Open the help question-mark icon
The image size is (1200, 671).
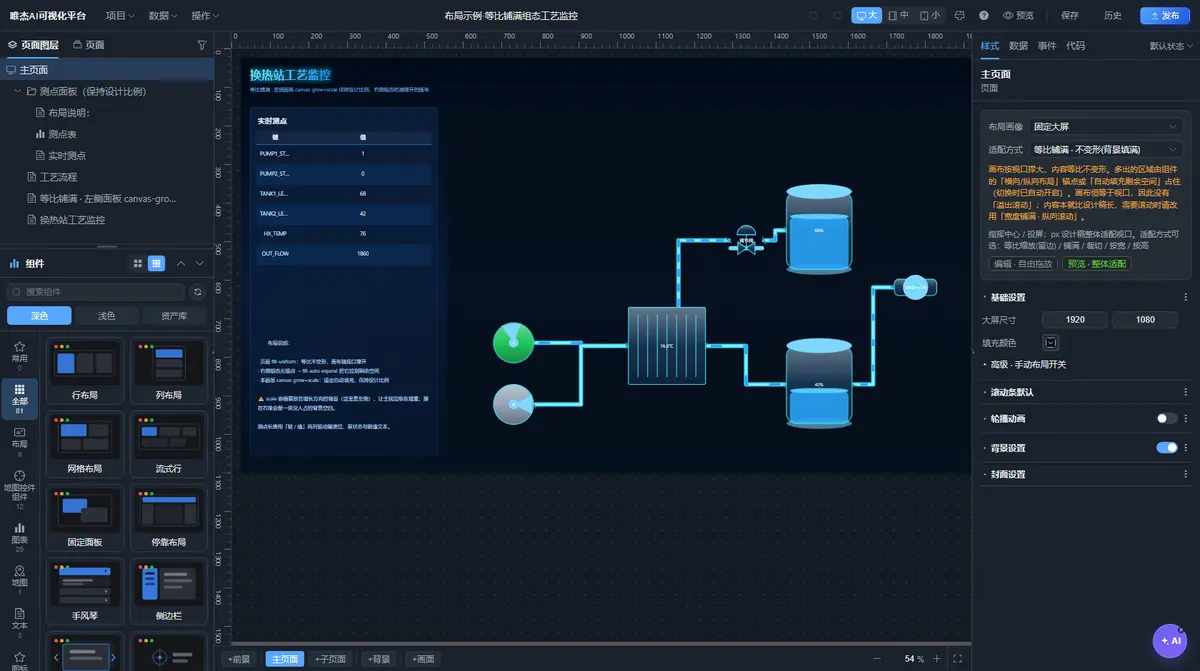point(984,16)
